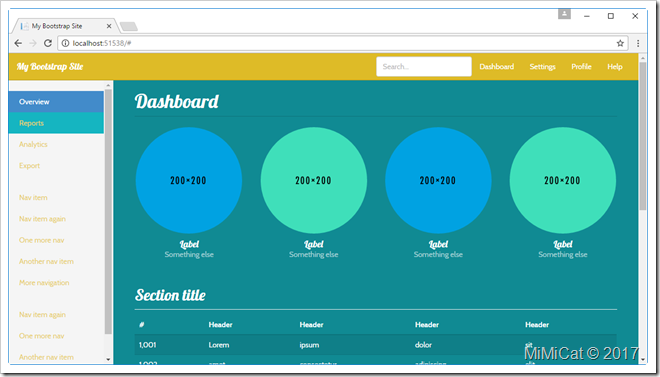Click the first green 200x200 circle image
The width and height of the screenshot is (660, 377).
point(314,181)
